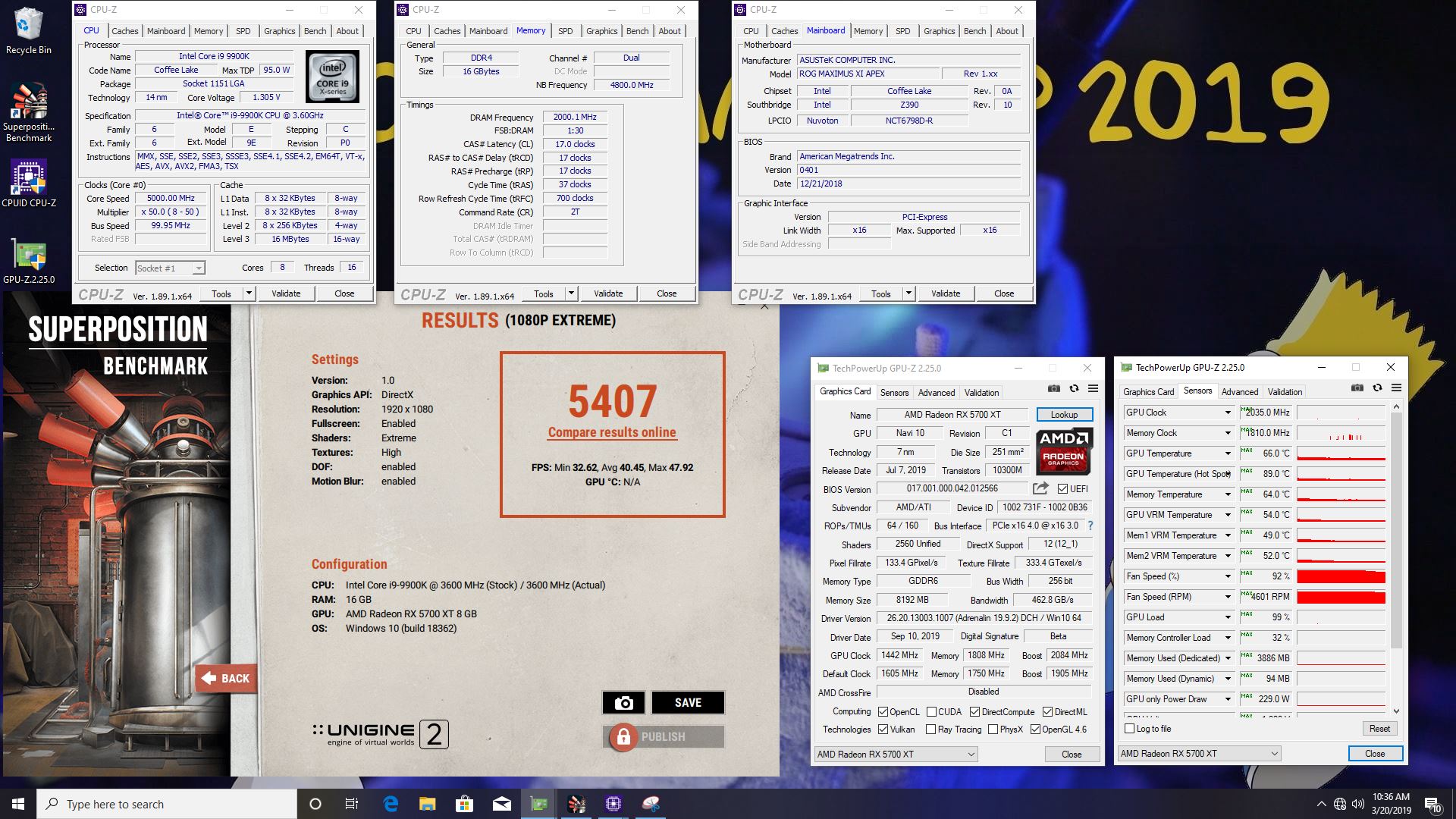Click the lock icon beside Publish

point(623,736)
